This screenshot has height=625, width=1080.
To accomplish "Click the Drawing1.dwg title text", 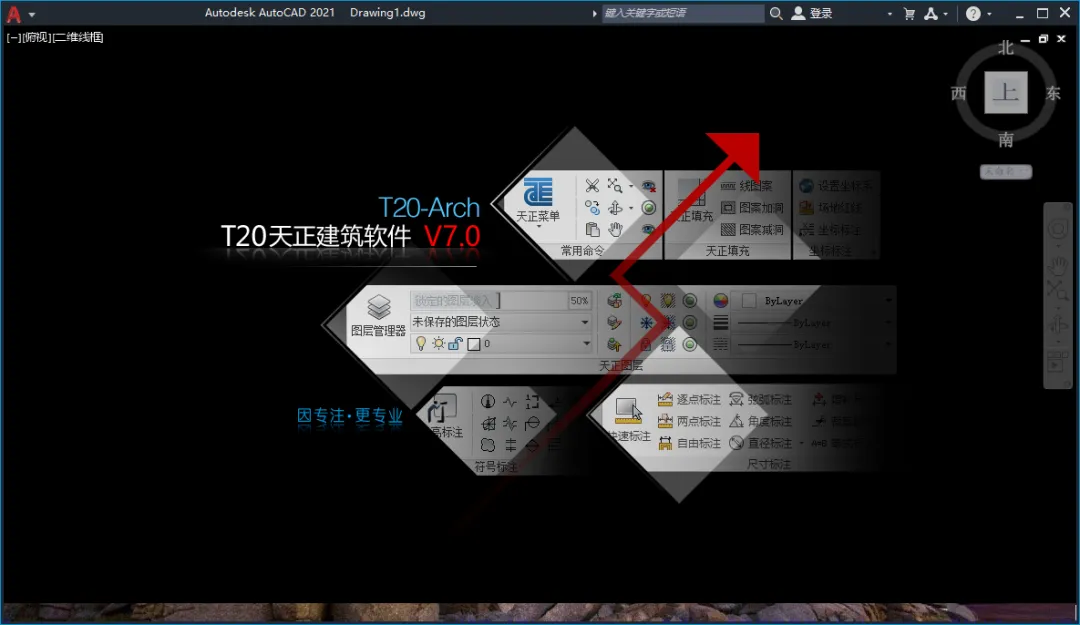I will click(x=388, y=12).
